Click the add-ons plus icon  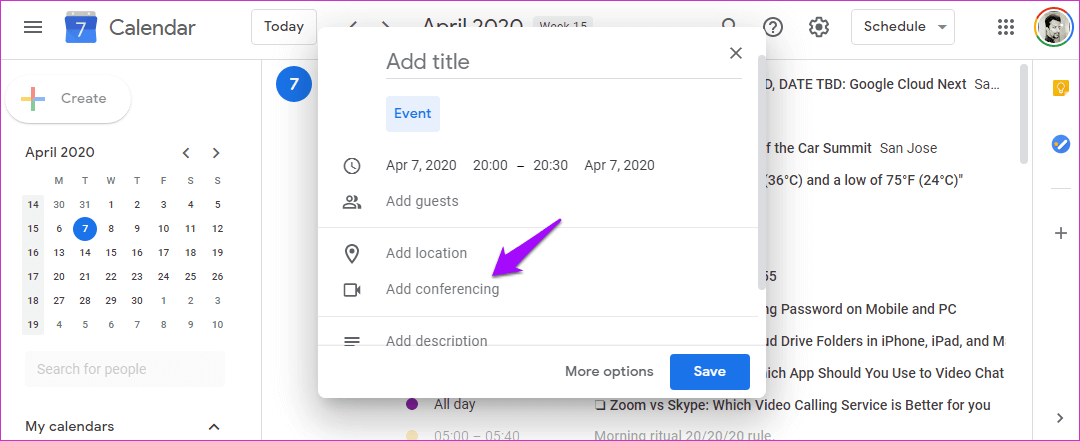coord(1061,233)
